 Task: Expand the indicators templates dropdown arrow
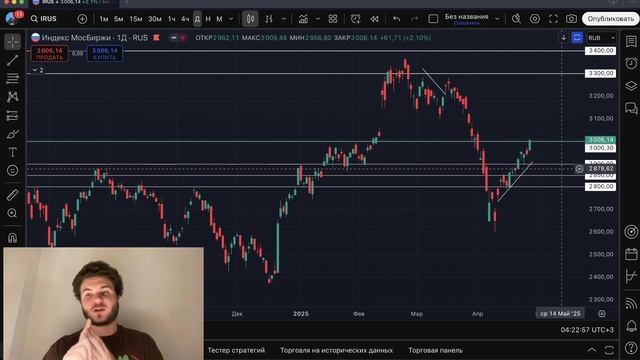(x=318, y=19)
